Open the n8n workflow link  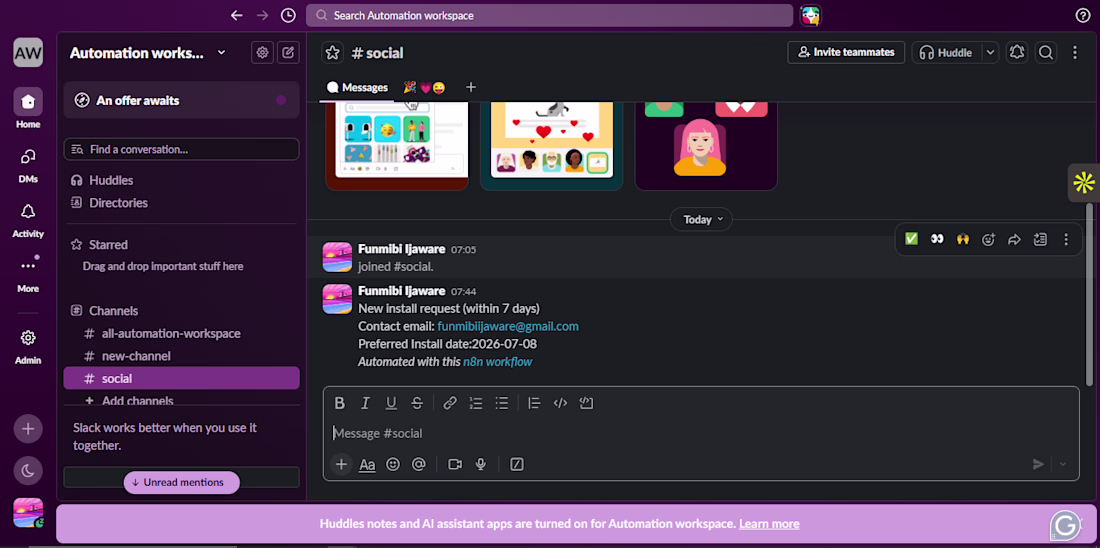497,362
